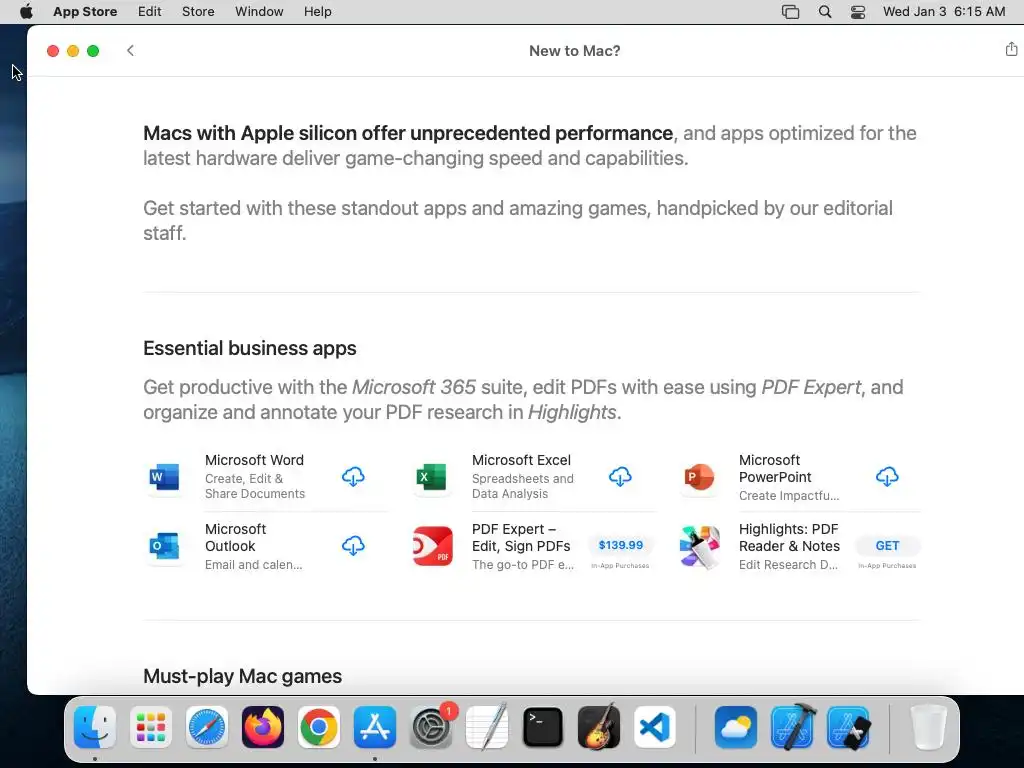1024x768 pixels.
Task: Launch GarageBand from the Dock
Action: click(599, 727)
